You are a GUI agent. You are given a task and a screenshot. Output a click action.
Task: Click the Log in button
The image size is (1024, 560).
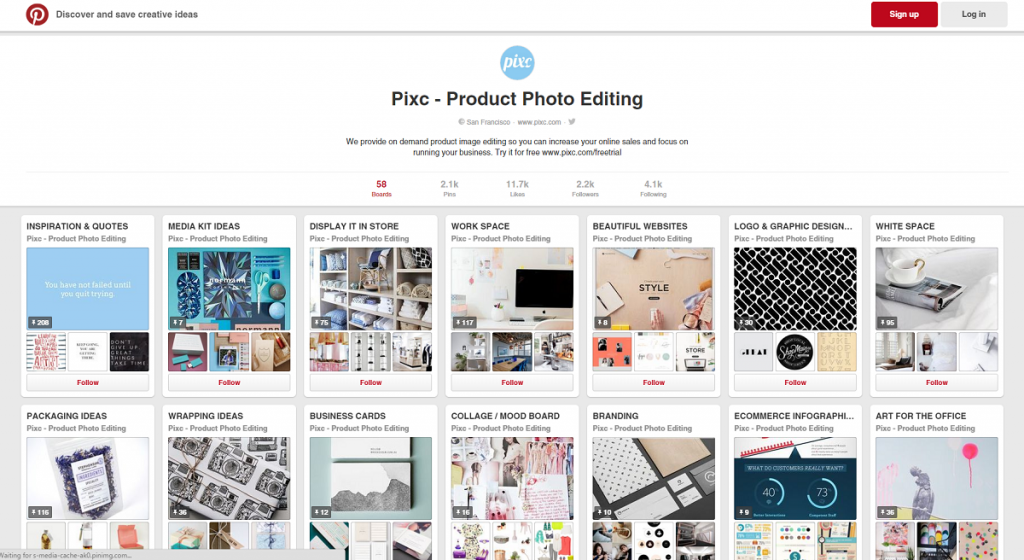[x=973, y=14]
